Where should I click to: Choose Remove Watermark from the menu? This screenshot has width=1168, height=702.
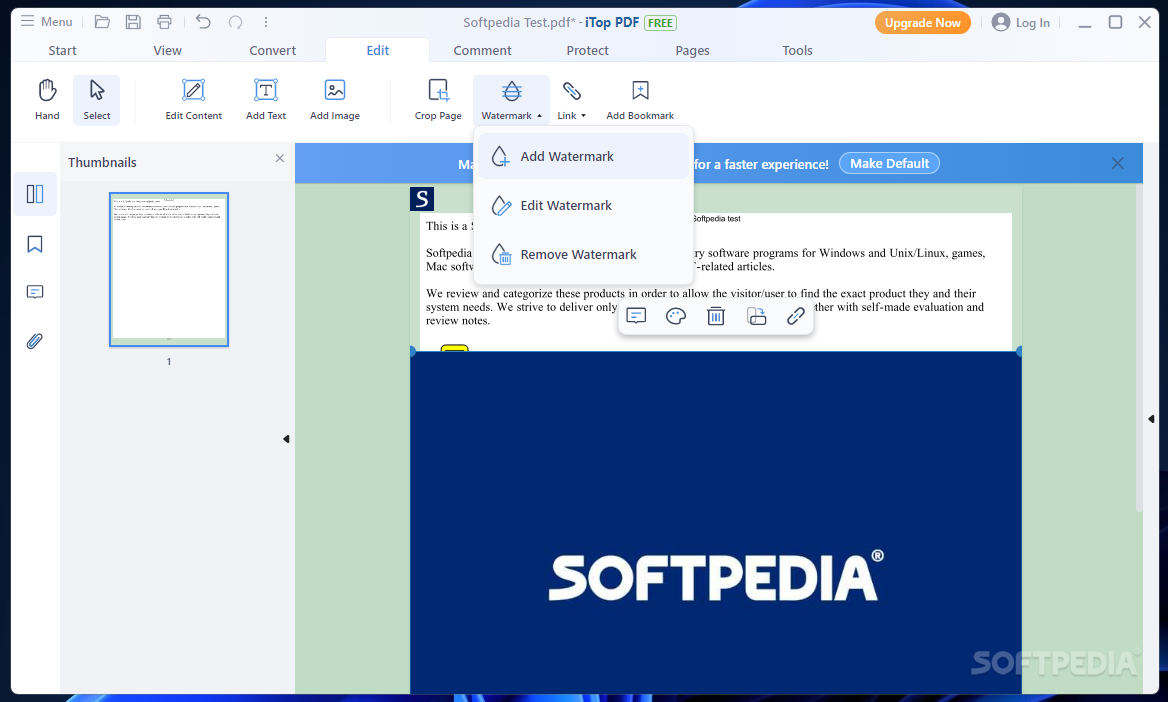[x=583, y=255]
